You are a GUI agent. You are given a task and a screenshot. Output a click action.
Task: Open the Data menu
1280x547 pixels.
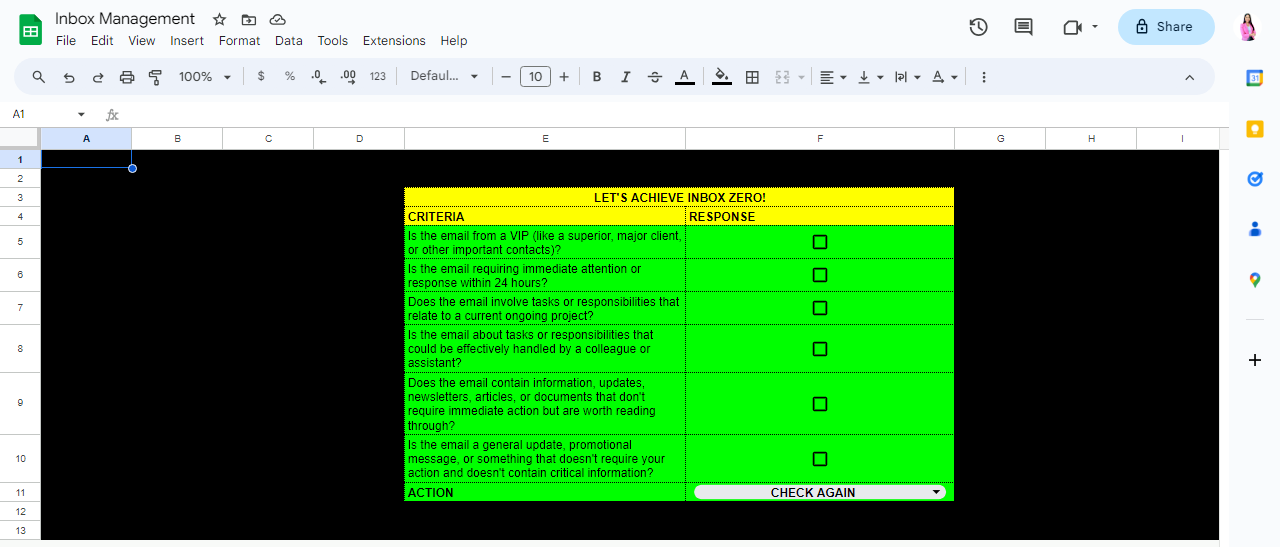pyautogui.click(x=289, y=41)
